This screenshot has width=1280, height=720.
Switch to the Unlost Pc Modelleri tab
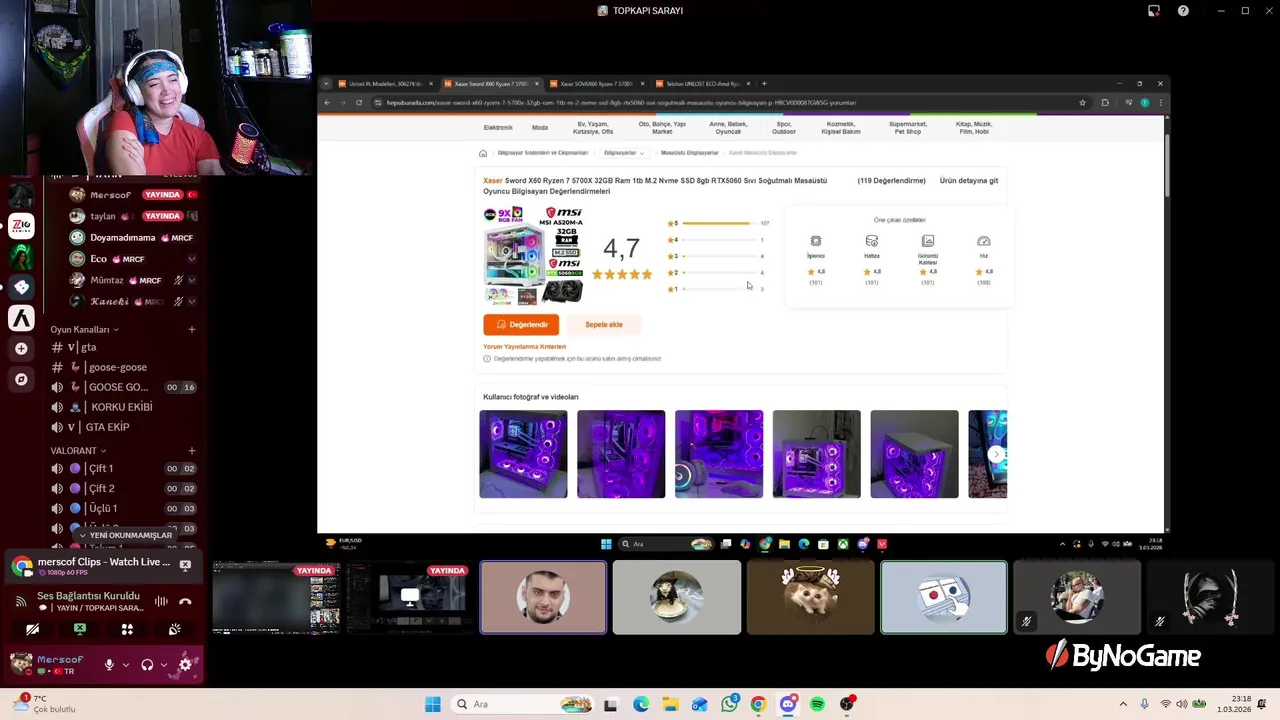point(384,84)
